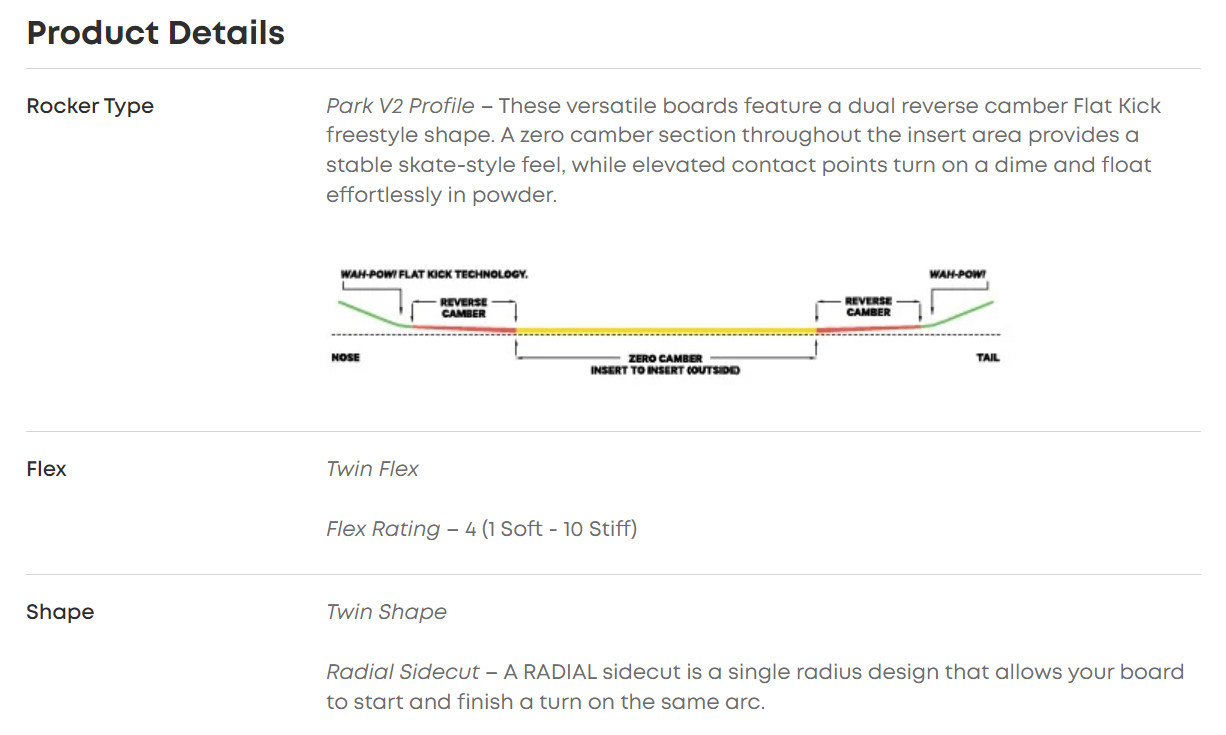Click the Product Details heading
1226x735 pixels.
click(x=156, y=33)
